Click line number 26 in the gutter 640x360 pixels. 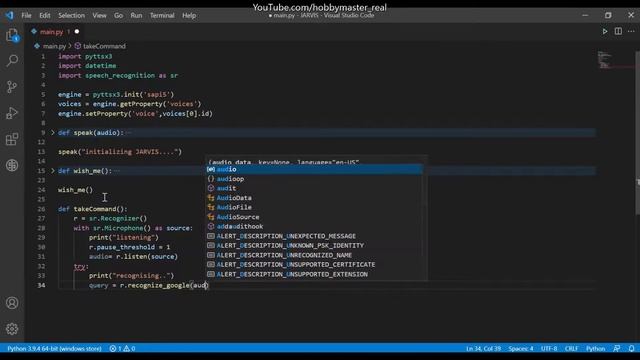41,209
